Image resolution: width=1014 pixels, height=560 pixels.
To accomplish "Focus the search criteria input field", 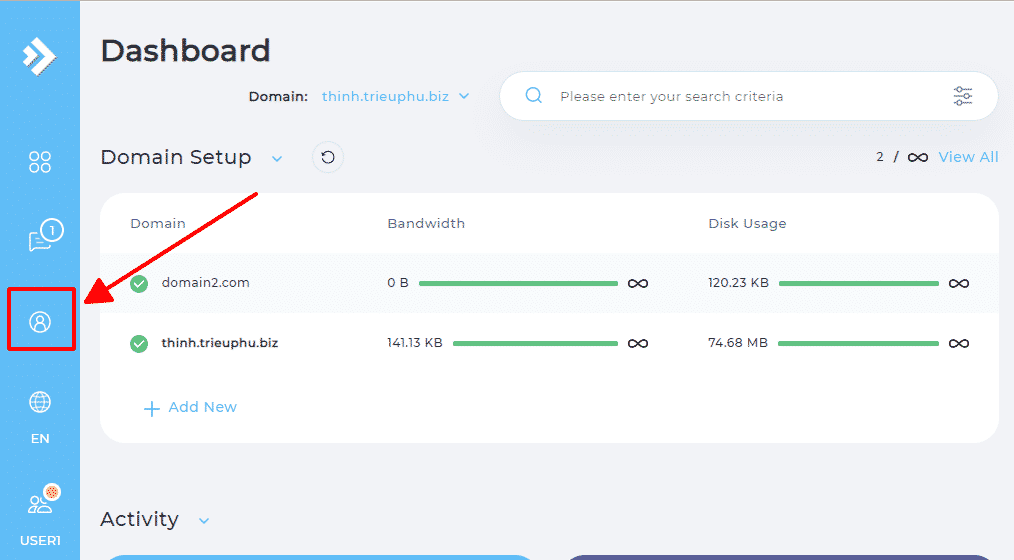I will tap(740, 96).
